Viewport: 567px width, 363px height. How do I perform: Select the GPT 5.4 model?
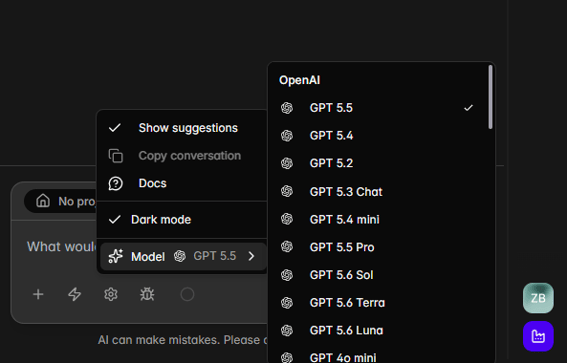[378, 136]
